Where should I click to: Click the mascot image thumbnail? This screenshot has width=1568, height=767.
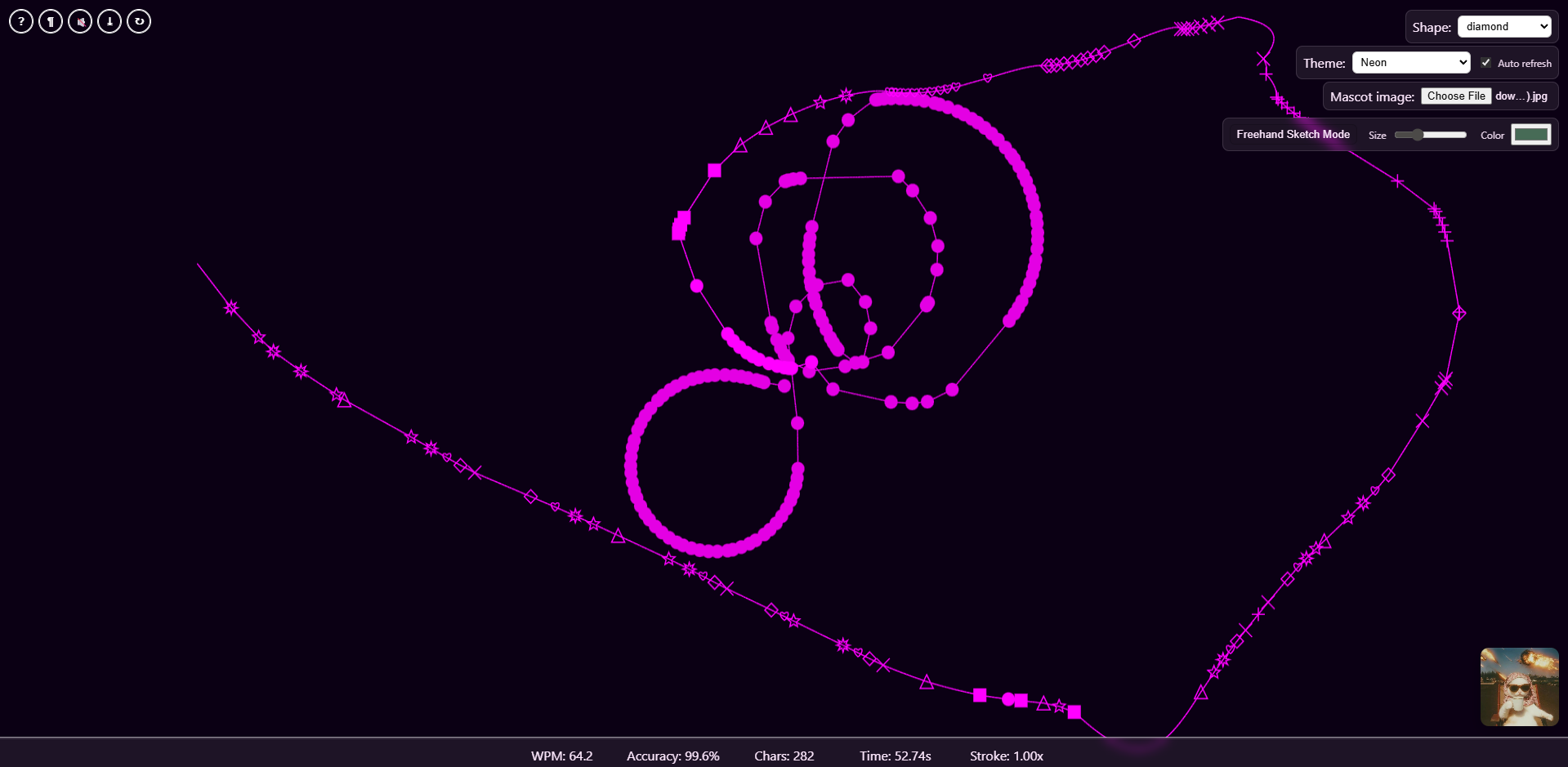(x=1519, y=687)
